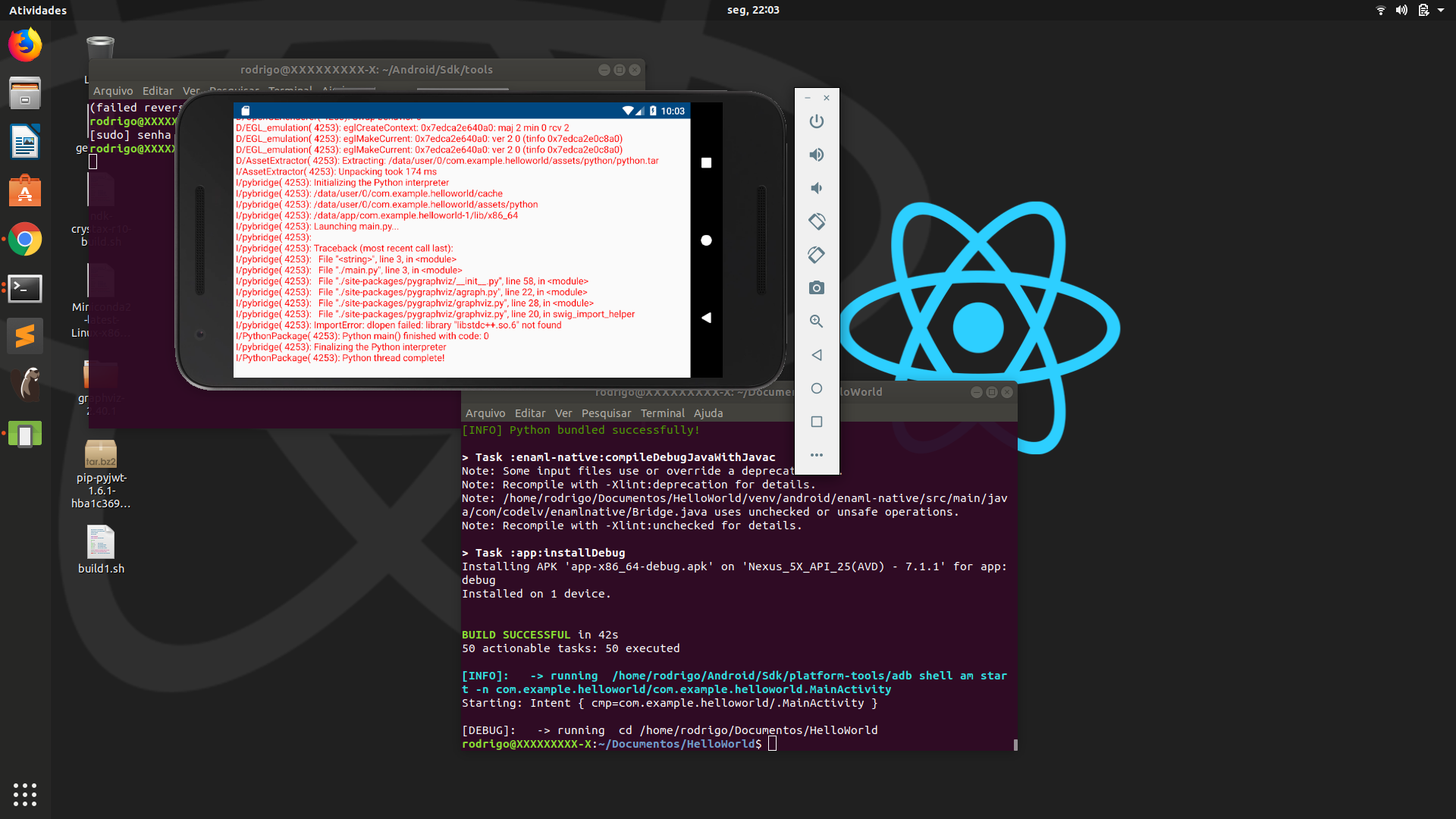The image size is (1456, 819).
Task: Click ImportError line in emulator log
Action: pos(398,325)
